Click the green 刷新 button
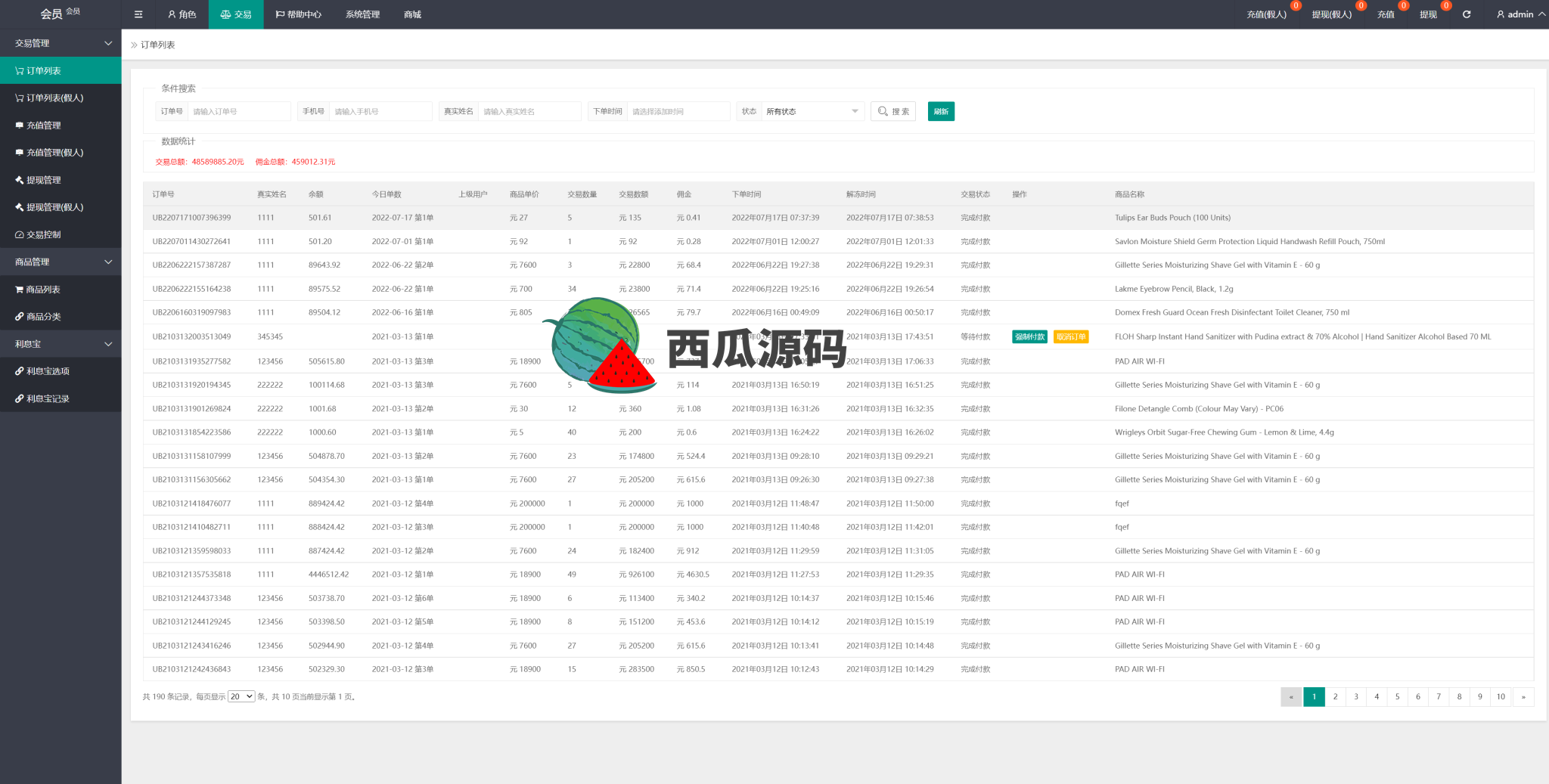1549x784 pixels. 941,111
